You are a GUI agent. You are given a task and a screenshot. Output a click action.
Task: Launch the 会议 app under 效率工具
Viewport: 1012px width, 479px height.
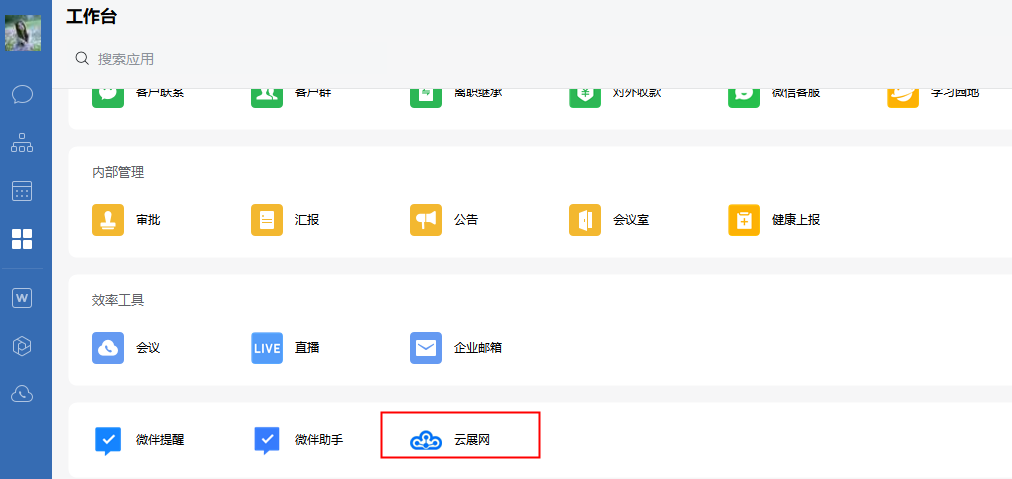pos(126,348)
